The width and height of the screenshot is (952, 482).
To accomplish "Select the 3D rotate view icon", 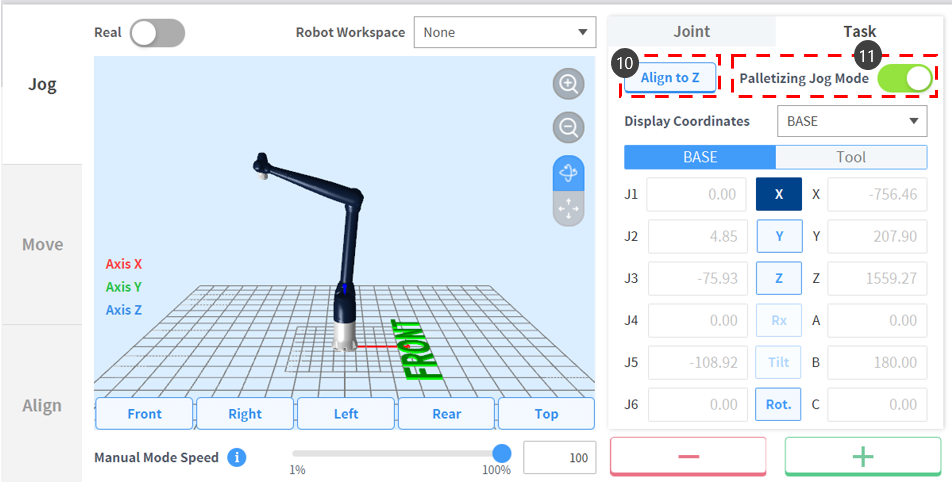I will pos(569,173).
